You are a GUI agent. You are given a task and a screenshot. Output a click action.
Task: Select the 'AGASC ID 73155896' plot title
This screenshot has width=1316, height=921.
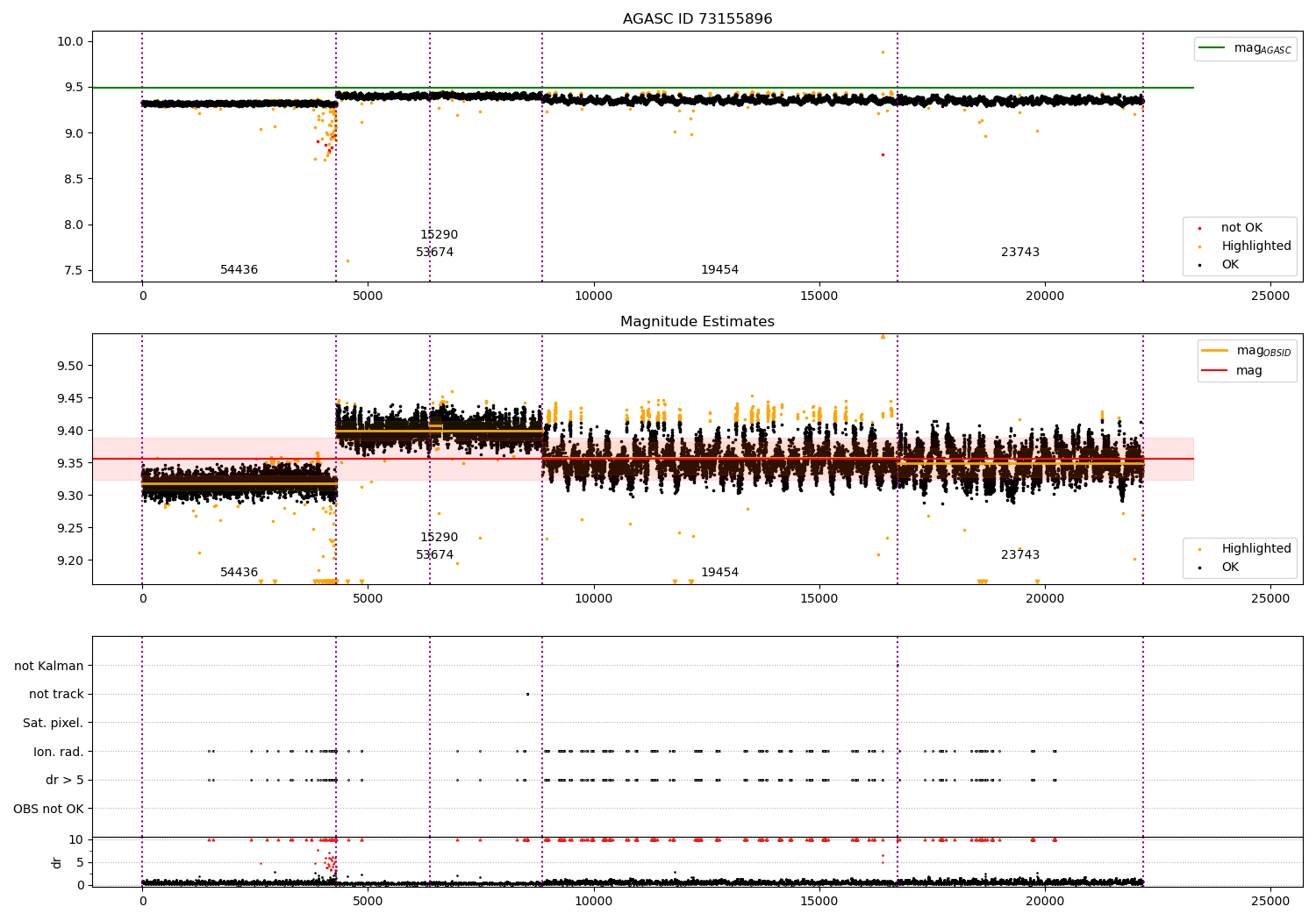coord(697,18)
